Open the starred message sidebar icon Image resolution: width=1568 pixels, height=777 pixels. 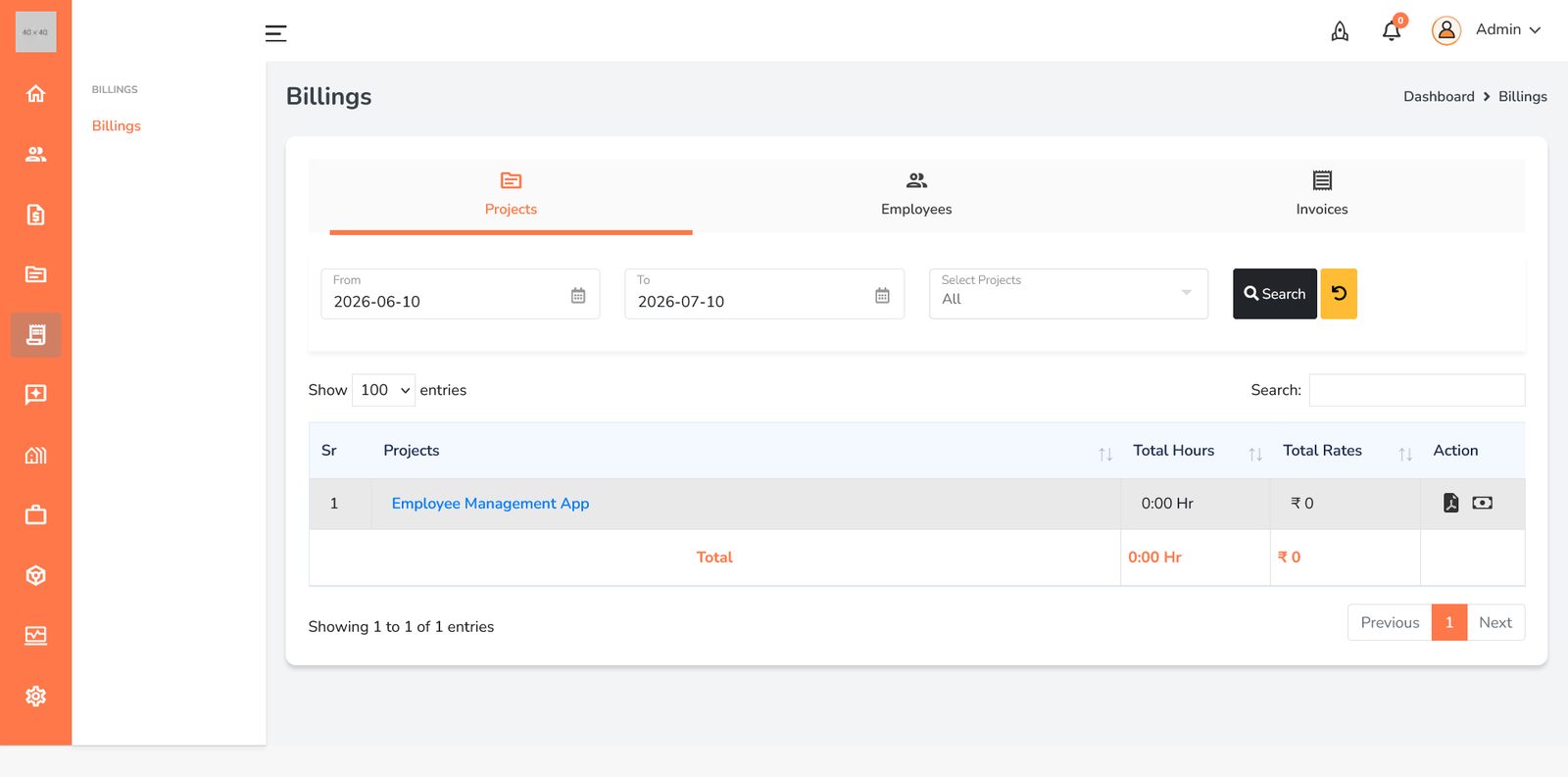pyautogui.click(x=35, y=395)
